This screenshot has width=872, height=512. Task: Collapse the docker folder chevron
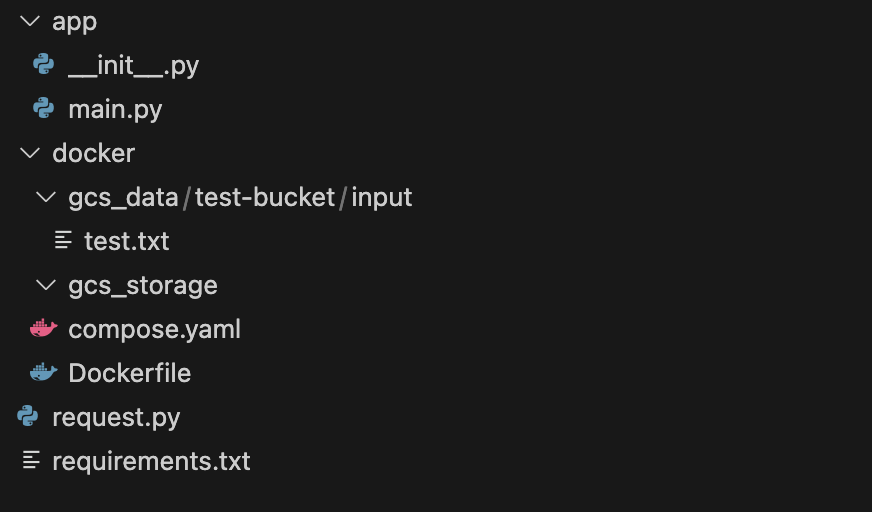coord(28,153)
